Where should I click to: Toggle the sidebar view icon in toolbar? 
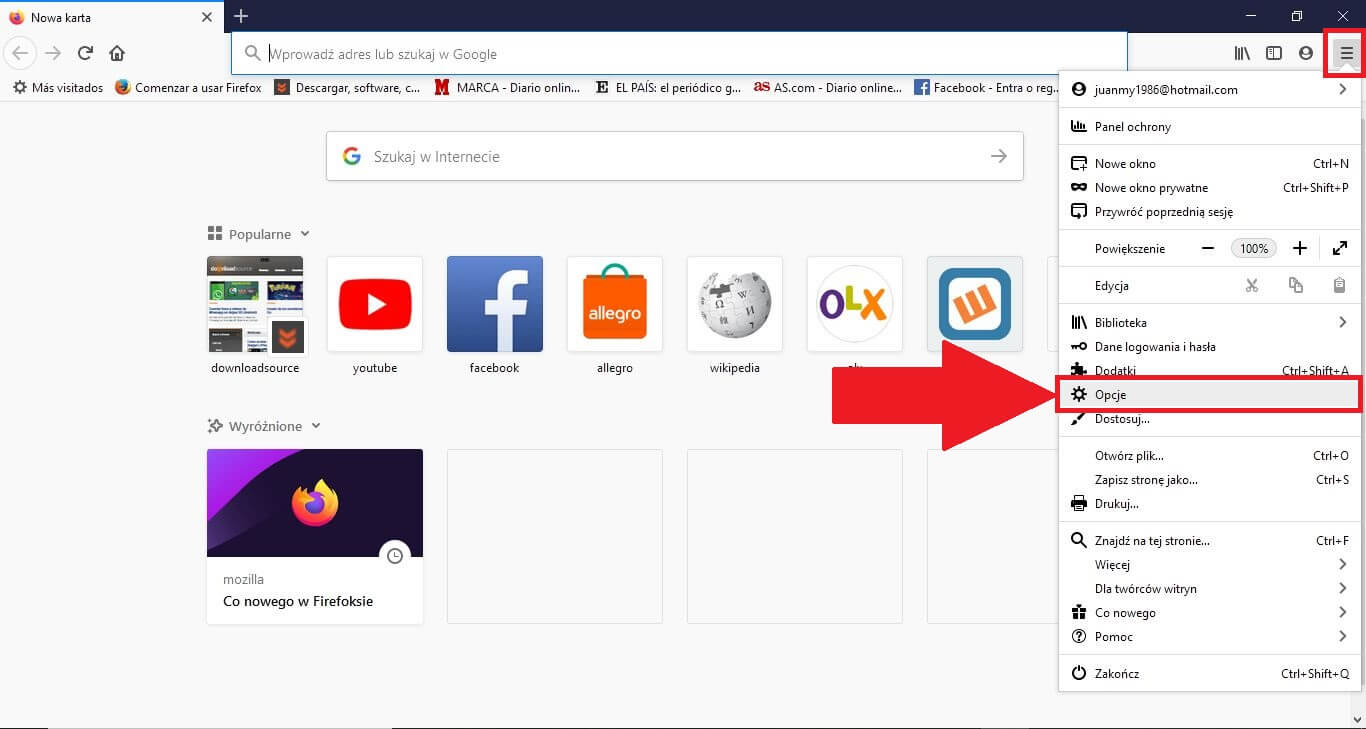point(1274,54)
